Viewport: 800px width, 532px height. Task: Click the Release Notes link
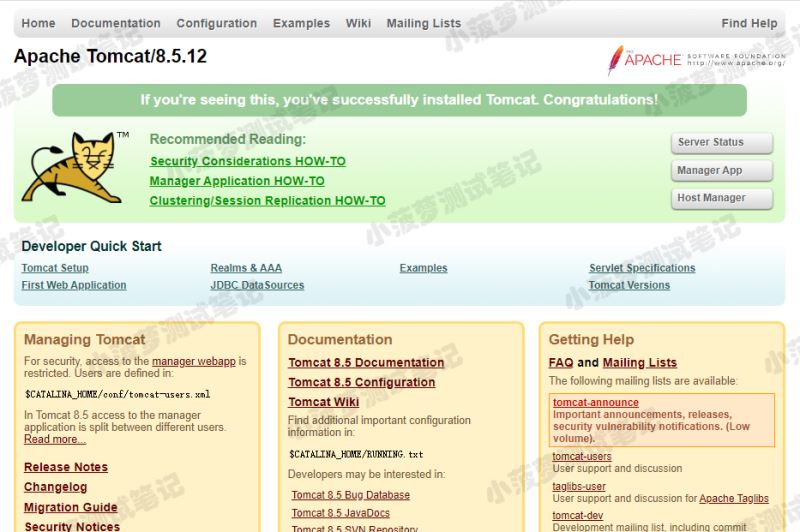pos(66,467)
